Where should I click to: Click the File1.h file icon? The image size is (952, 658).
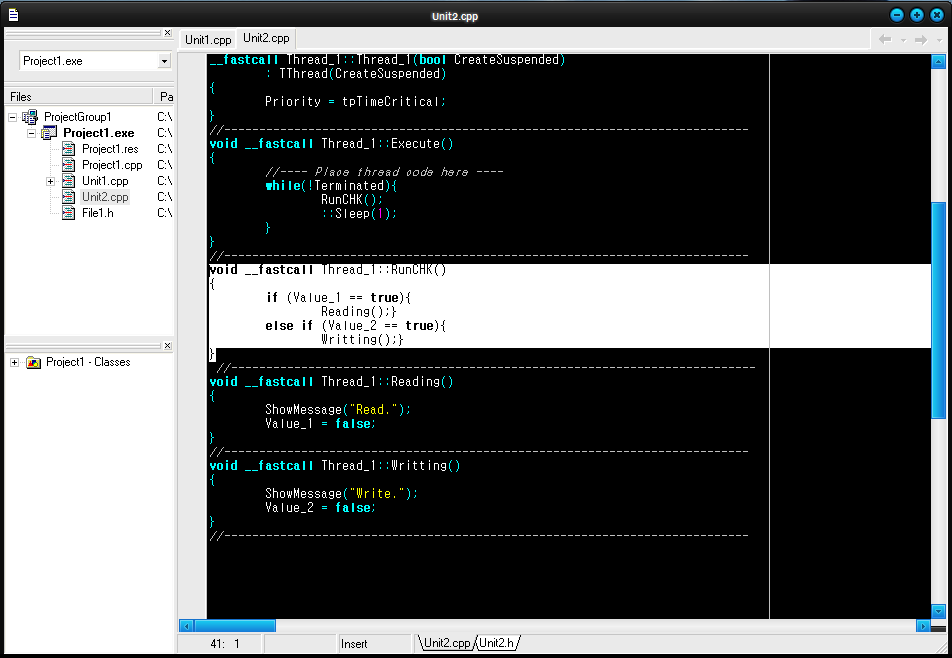click(x=68, y=213)
